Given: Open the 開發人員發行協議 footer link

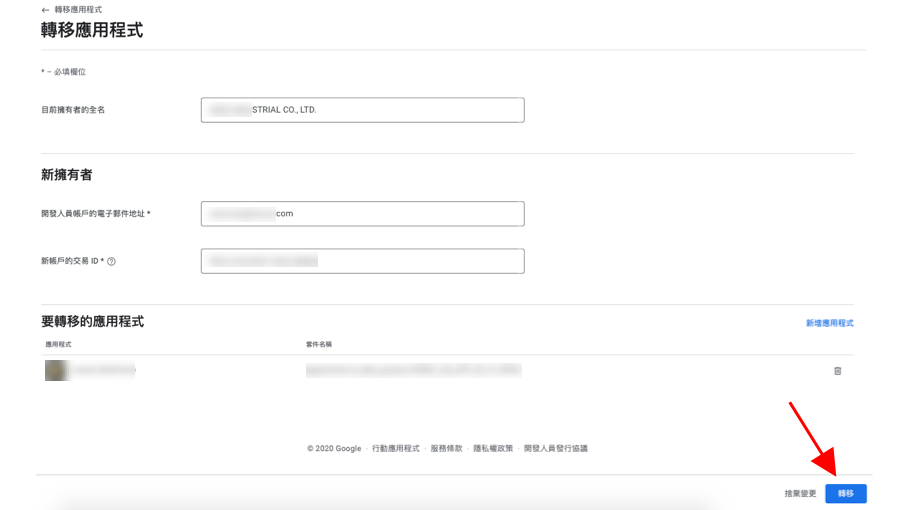Looking at the screenshot, I should [555, 449].
